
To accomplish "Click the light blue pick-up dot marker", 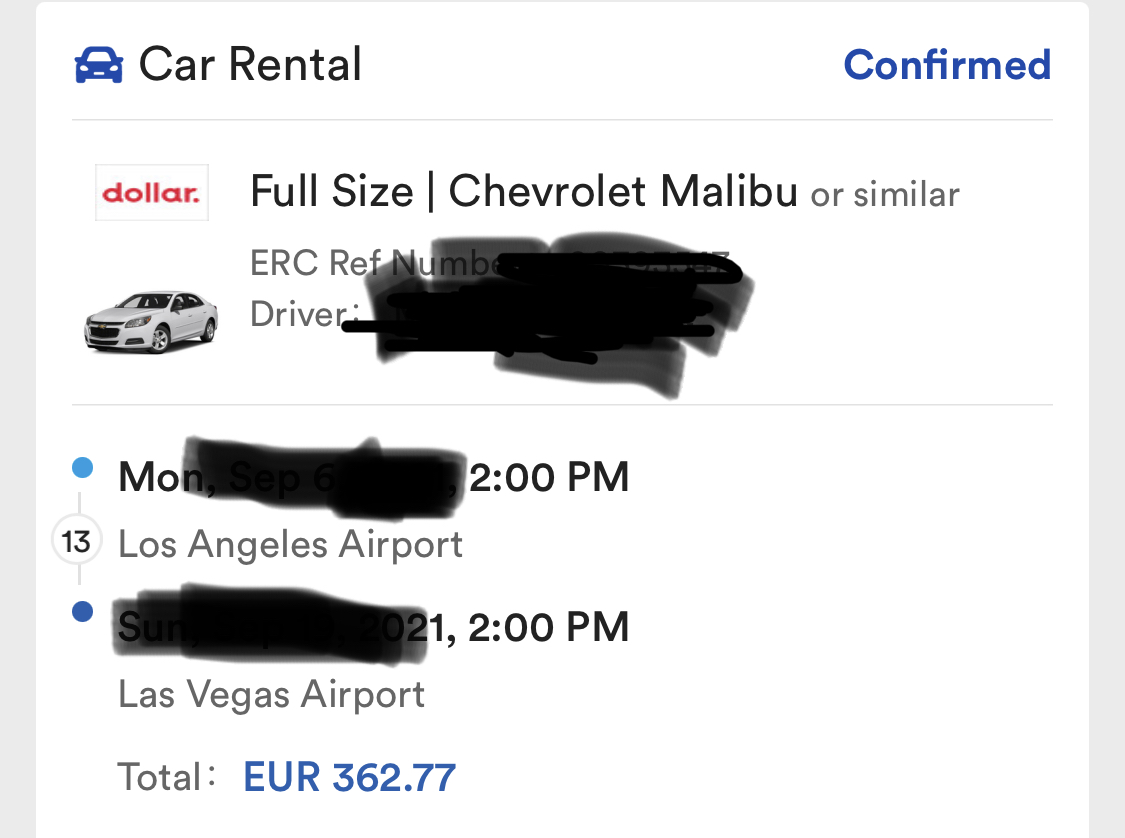I will (83, 467).
